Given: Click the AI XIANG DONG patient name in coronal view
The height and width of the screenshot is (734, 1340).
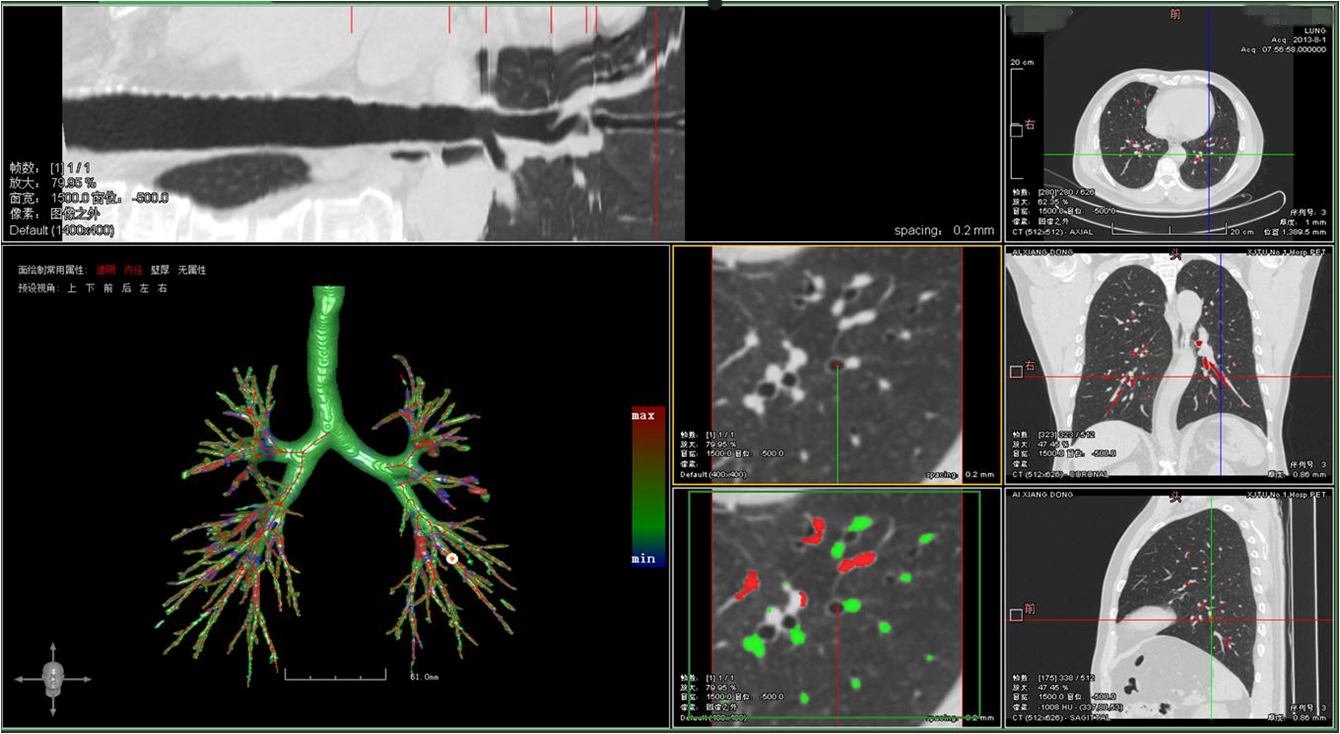Looking at the screenshot, I should [x=1042, y=254].
